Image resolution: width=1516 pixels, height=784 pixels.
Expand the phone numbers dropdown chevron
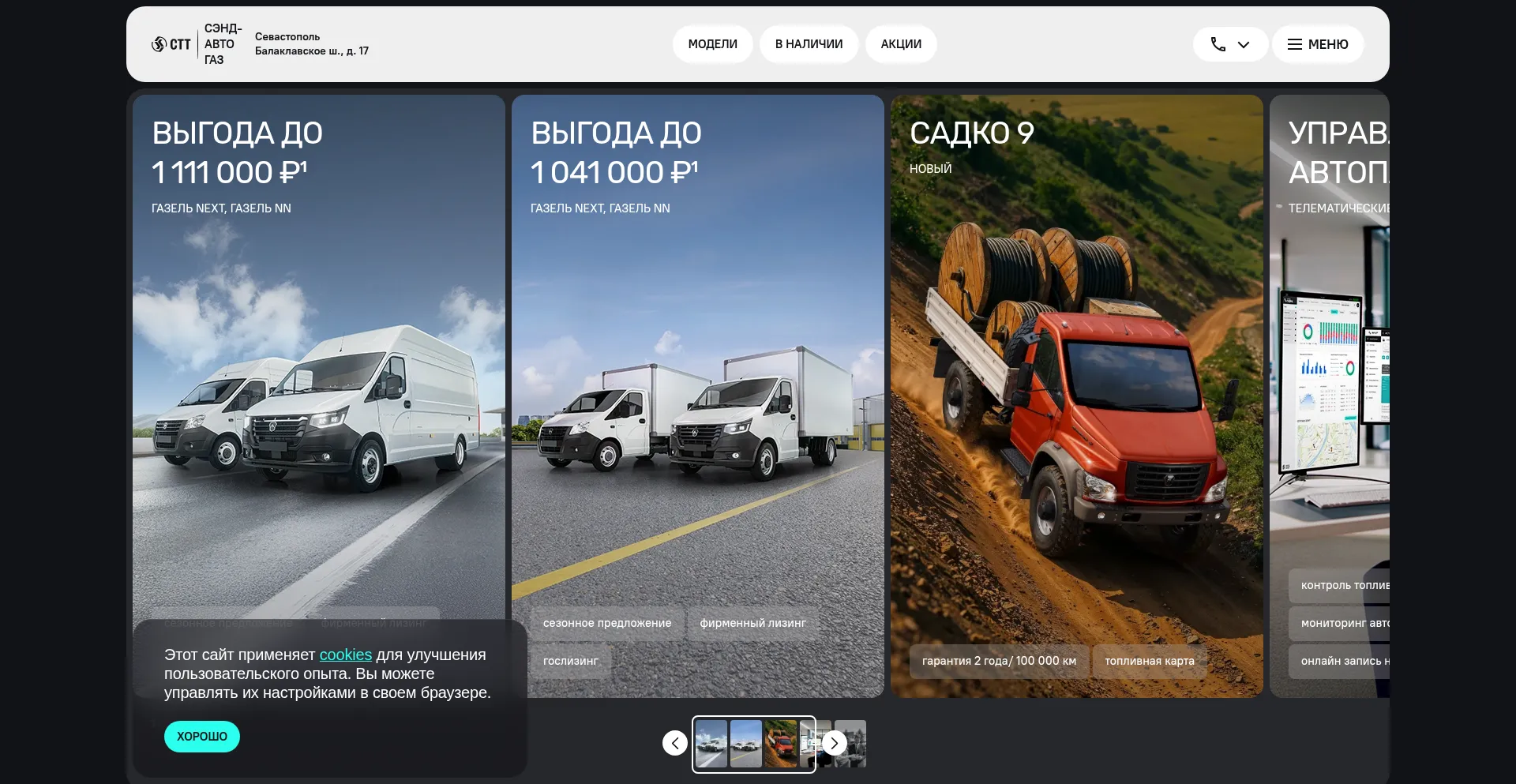pyautogui.click(x=1244, y=45)
